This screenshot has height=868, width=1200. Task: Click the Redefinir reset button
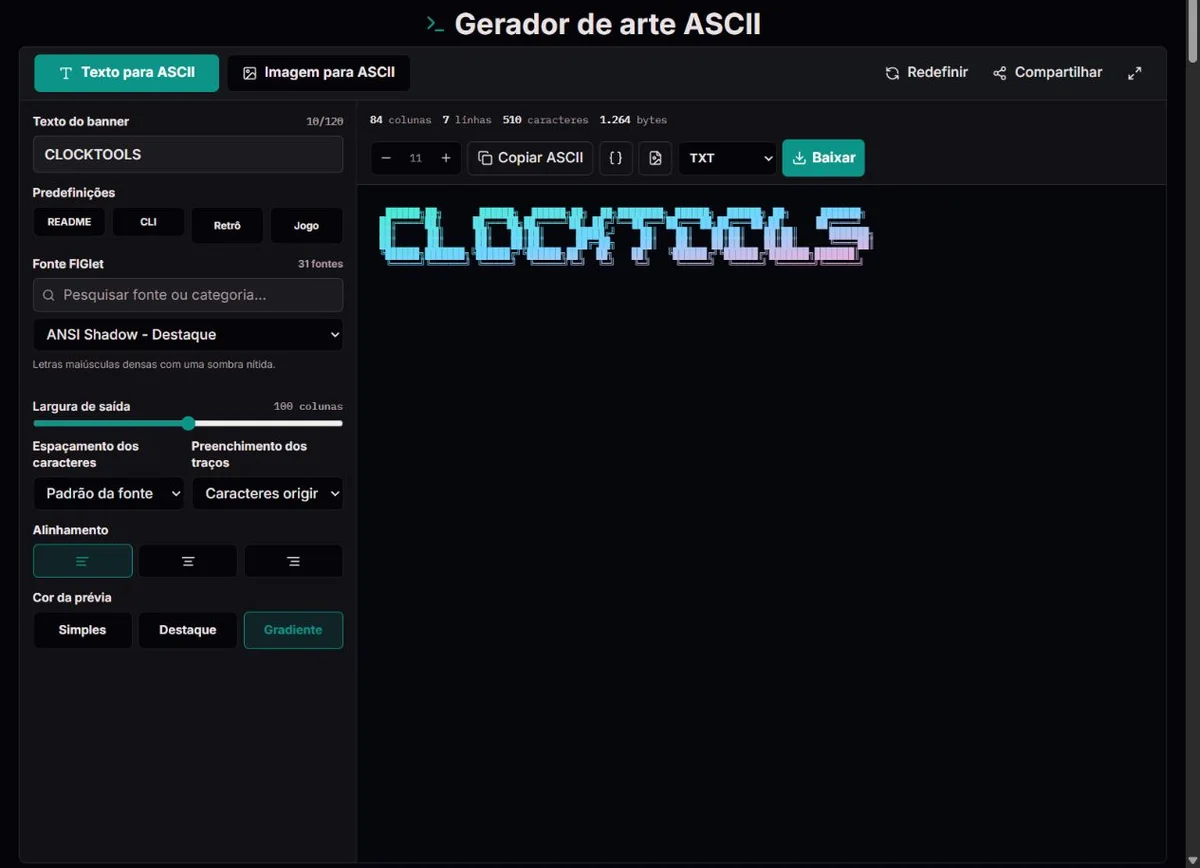coord(927,73)
